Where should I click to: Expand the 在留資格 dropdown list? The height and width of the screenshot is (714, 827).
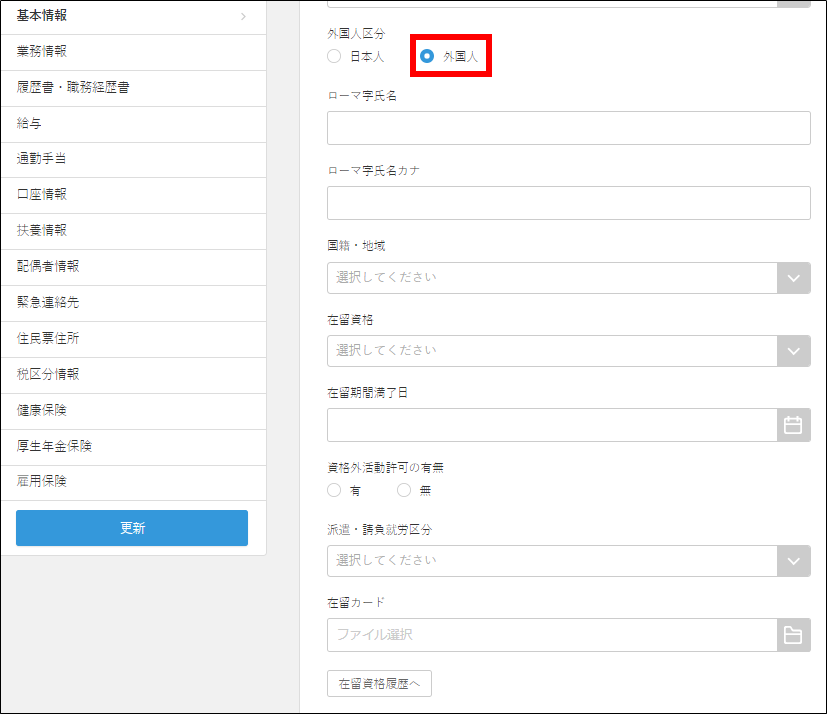[568, 351]
